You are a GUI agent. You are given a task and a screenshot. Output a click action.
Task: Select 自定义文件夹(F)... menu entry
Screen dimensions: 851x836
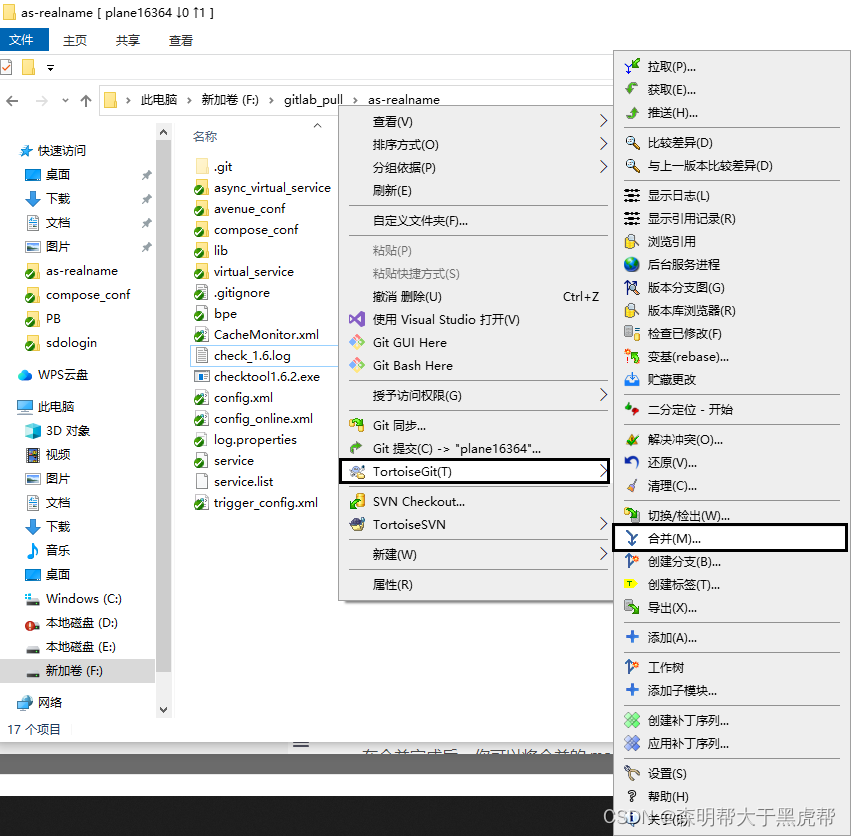pyautogui.click(x=420, y=221)
